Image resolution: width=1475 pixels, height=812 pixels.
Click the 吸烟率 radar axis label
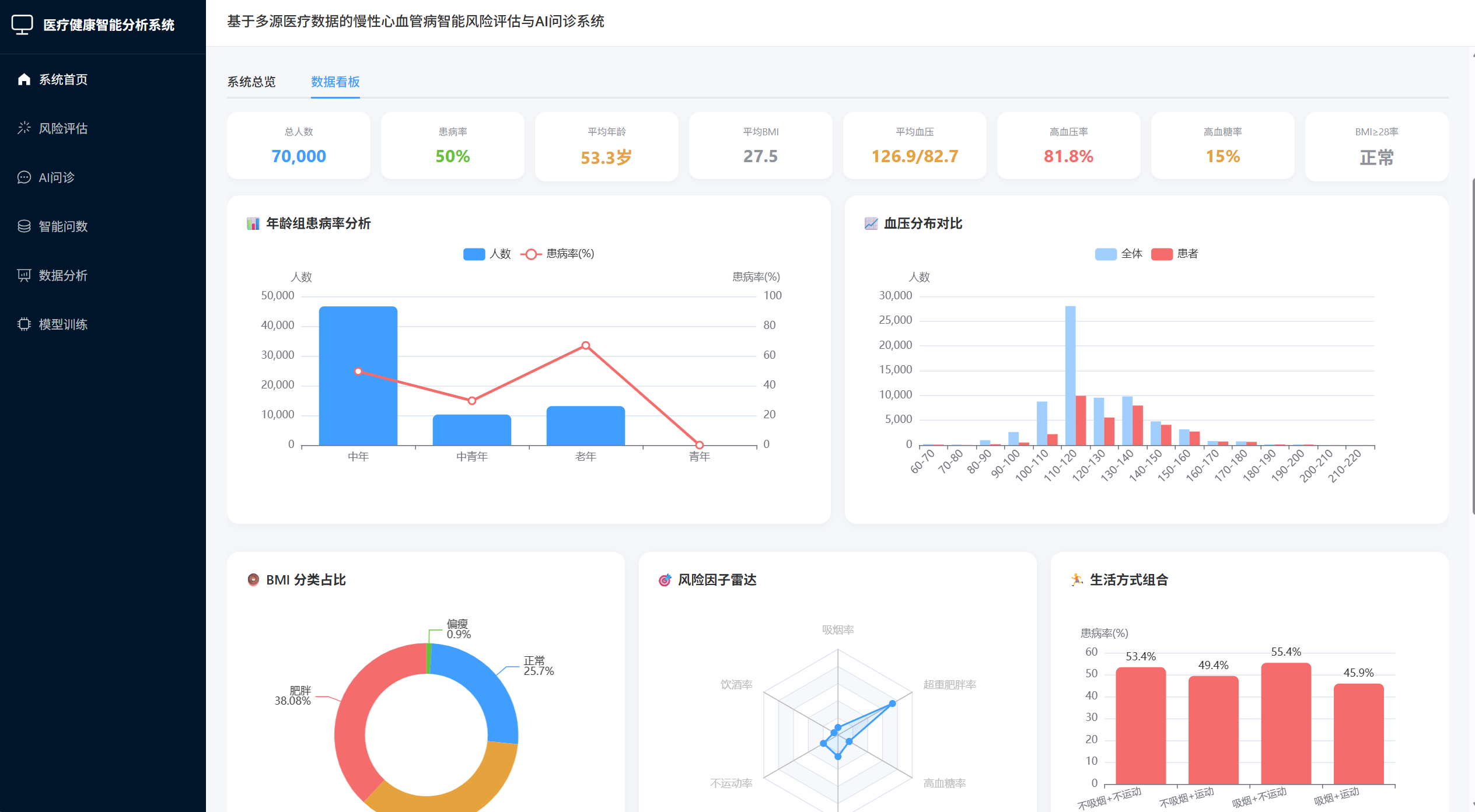tap(838, 629)
